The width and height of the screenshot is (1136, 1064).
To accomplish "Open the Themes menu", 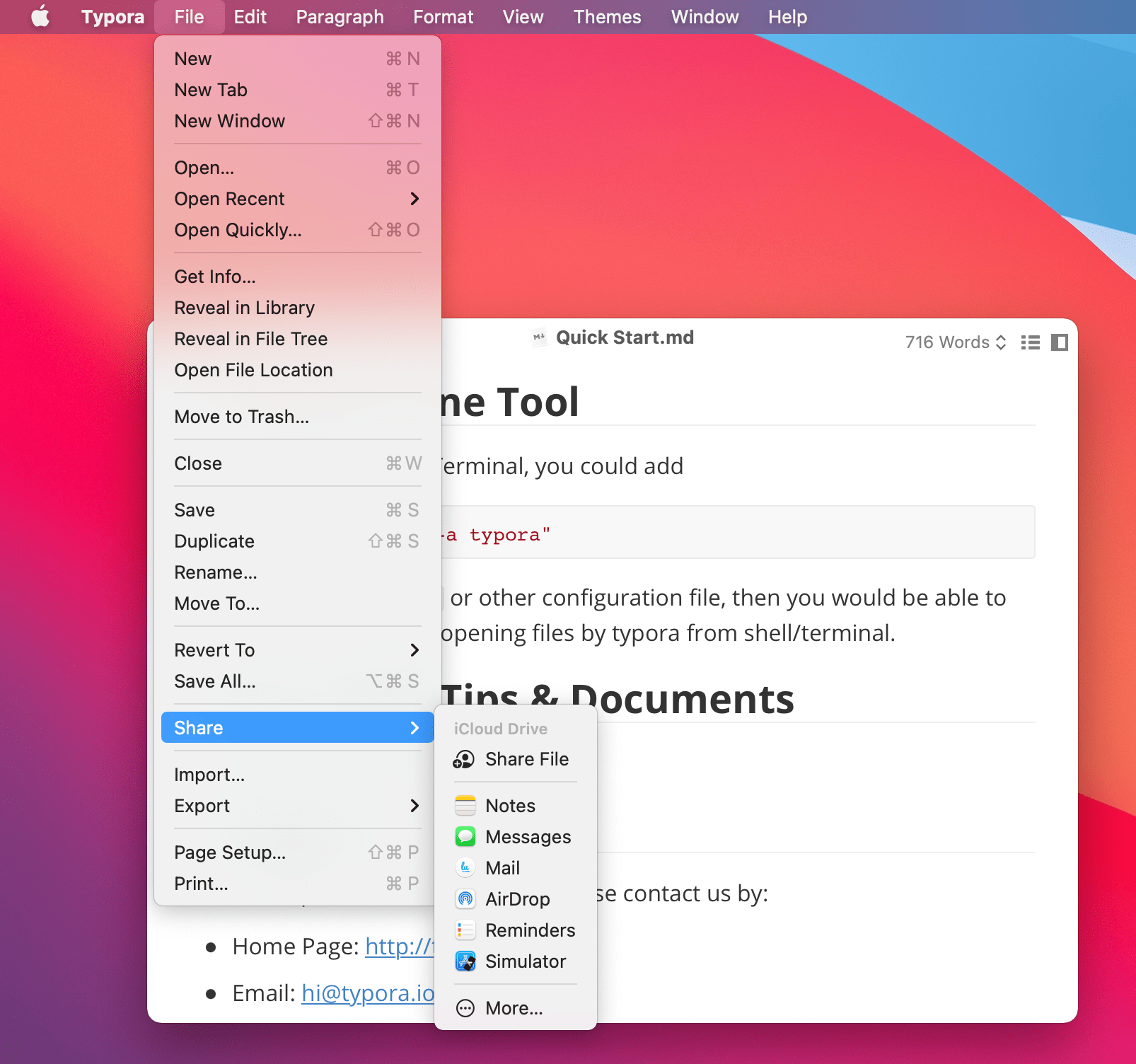I will [607, 16].
